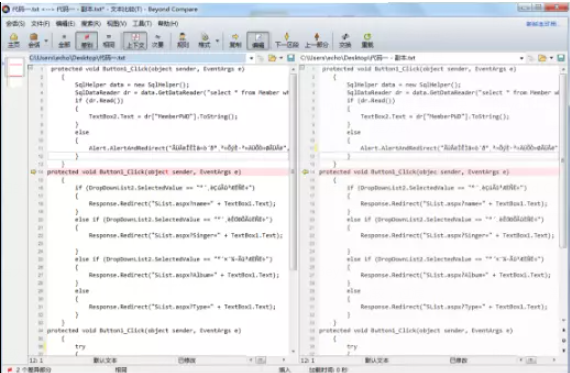Click highlighted left line 14 Button1_Click
This screenshot has height=373, width=570.
point(144,172)
